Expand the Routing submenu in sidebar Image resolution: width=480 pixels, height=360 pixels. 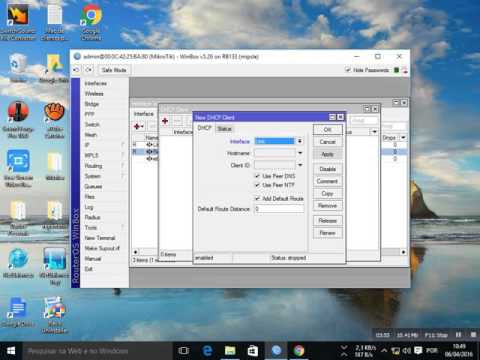[103, 166]
